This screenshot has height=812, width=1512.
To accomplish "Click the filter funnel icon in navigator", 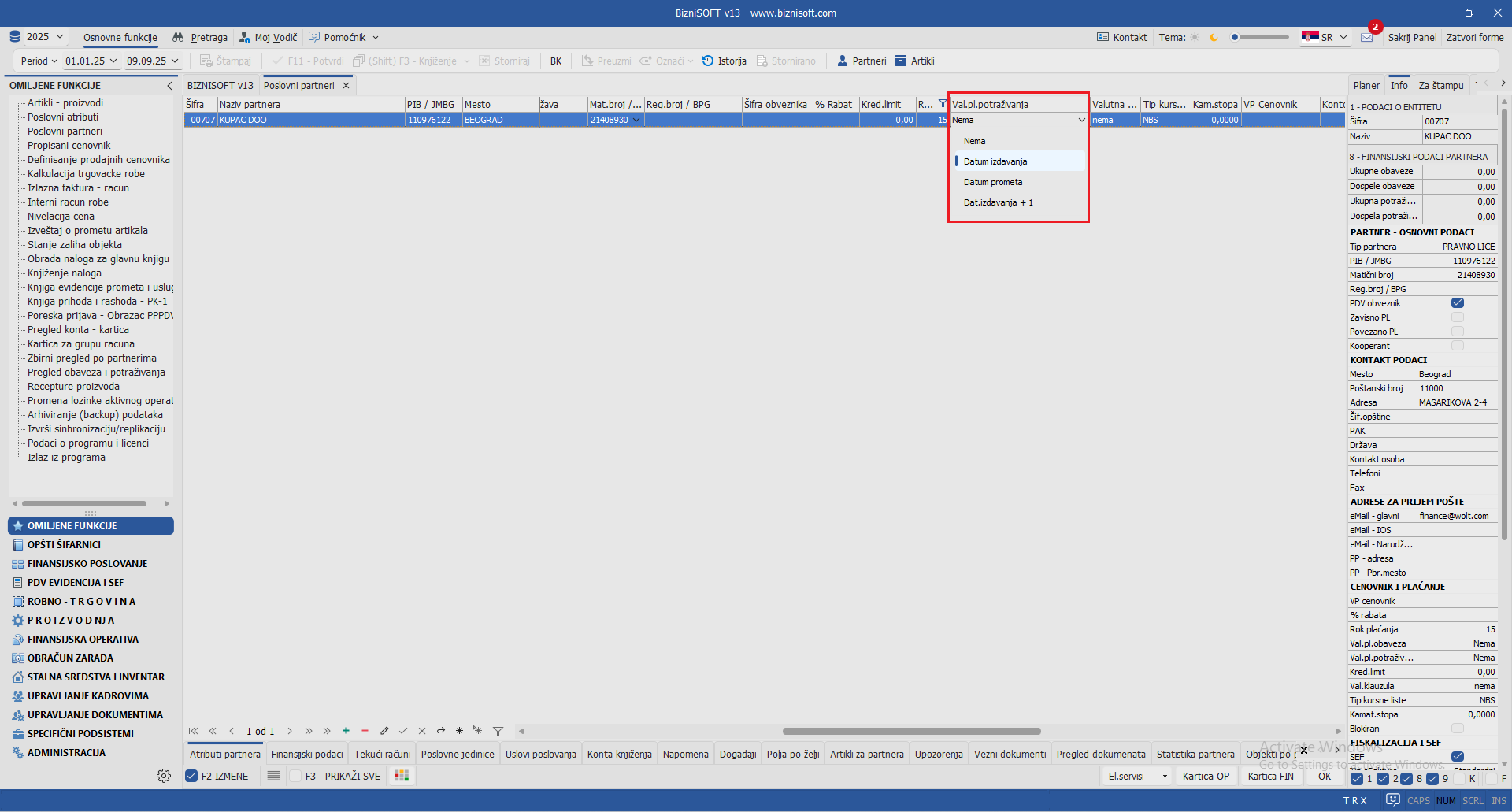I will click(498, 731).
